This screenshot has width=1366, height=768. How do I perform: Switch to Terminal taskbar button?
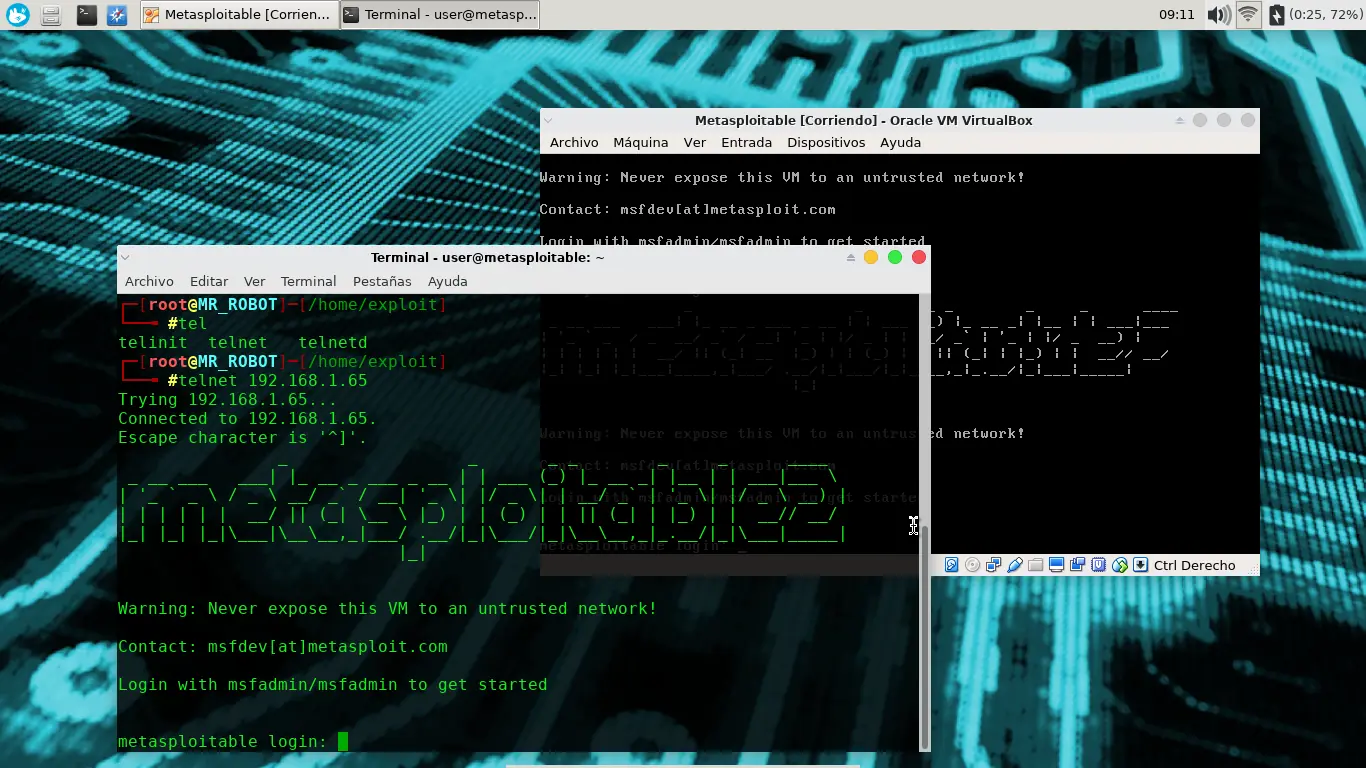point(440,15)
